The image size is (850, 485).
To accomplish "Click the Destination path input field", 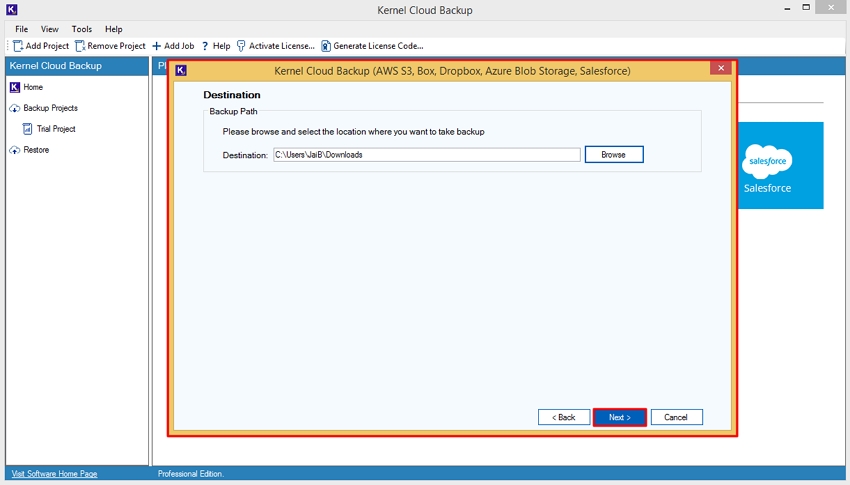I will point(427,154).
